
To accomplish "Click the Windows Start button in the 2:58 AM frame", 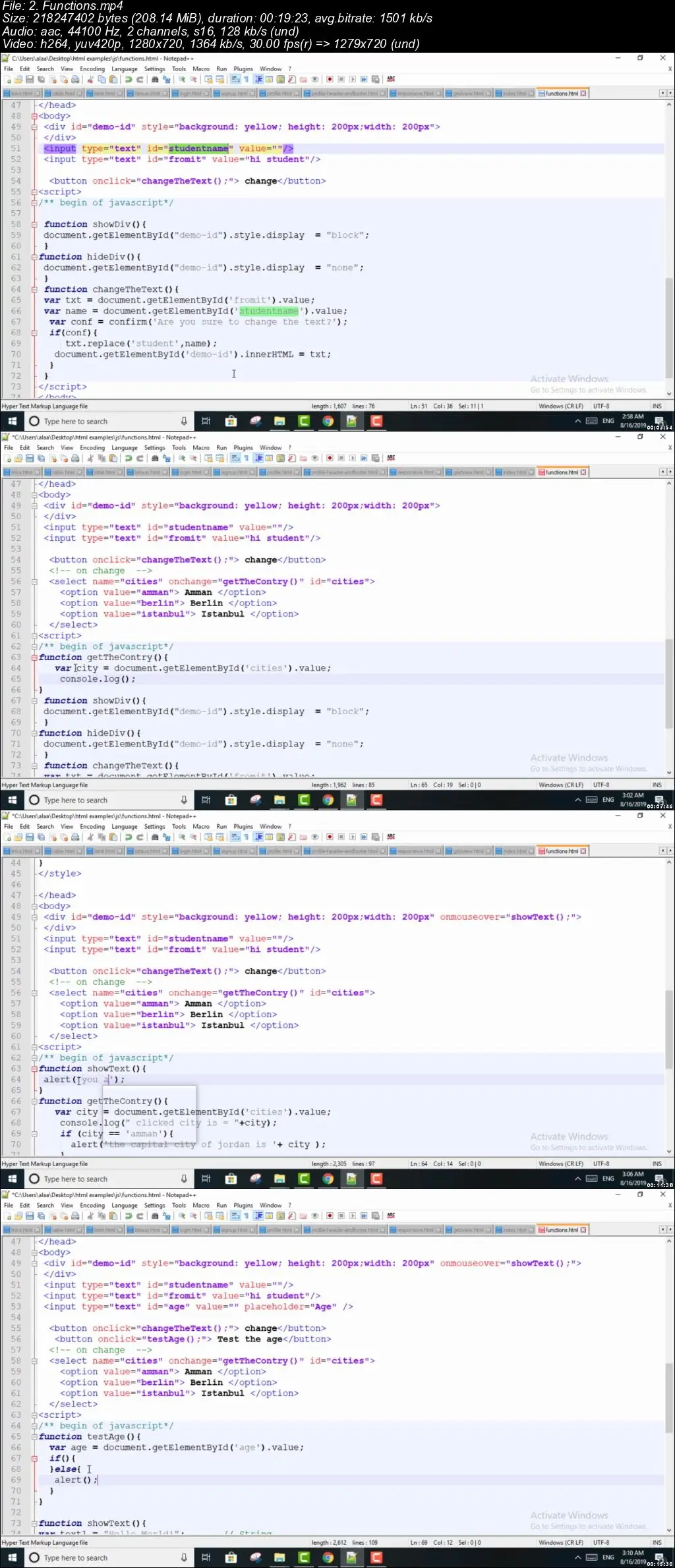I will [x=12, y=422].
